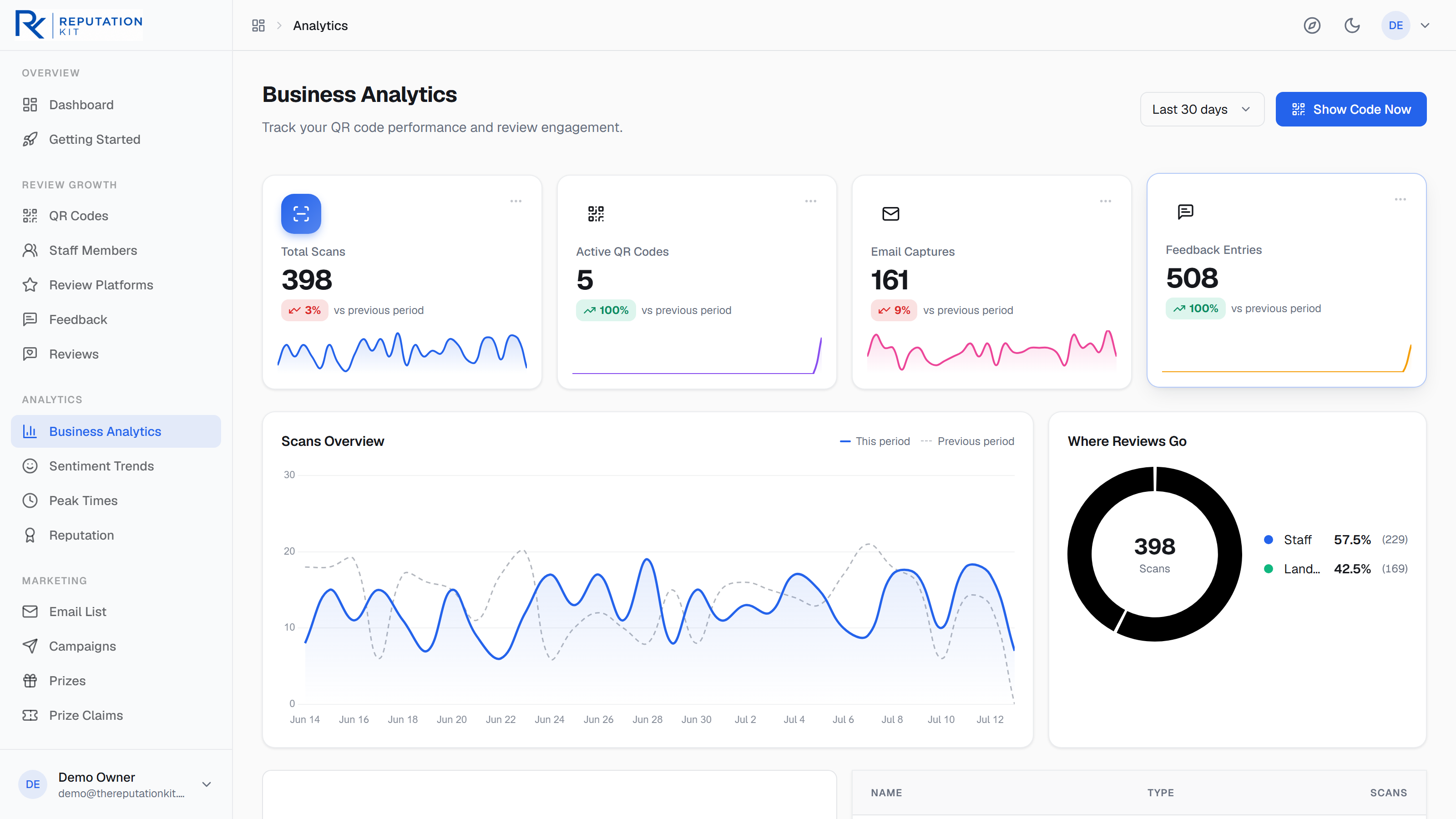This screenshot has width=1456, height=819.
Task: Click the green Landing legend dot
Action: 1269,569
